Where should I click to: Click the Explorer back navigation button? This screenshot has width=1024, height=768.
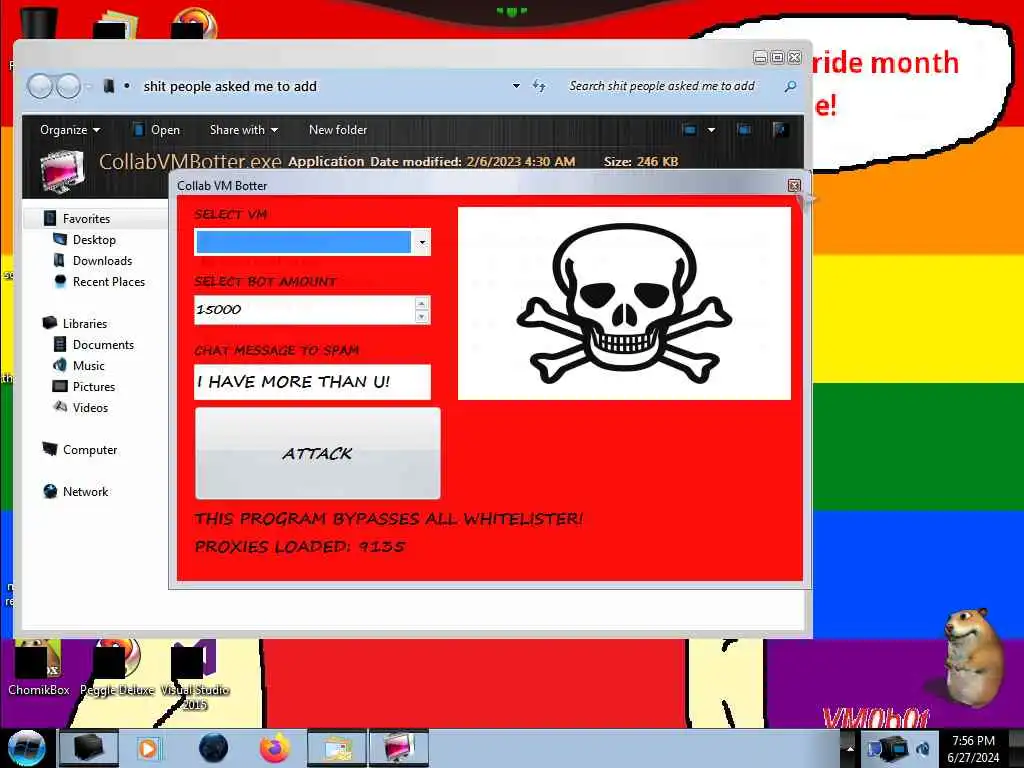click(x=40, y=86)
